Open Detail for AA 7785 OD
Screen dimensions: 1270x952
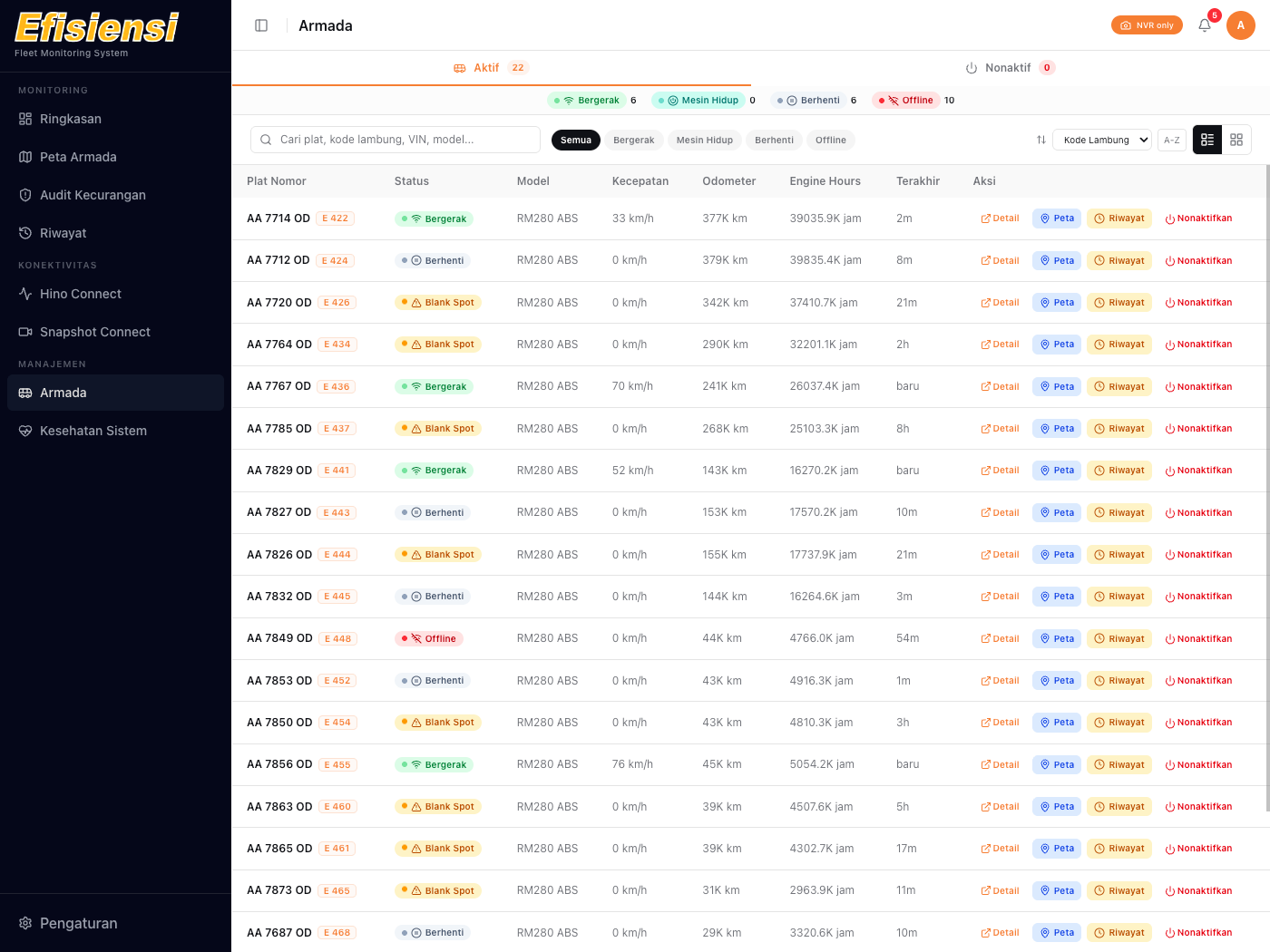point(1000,429)
